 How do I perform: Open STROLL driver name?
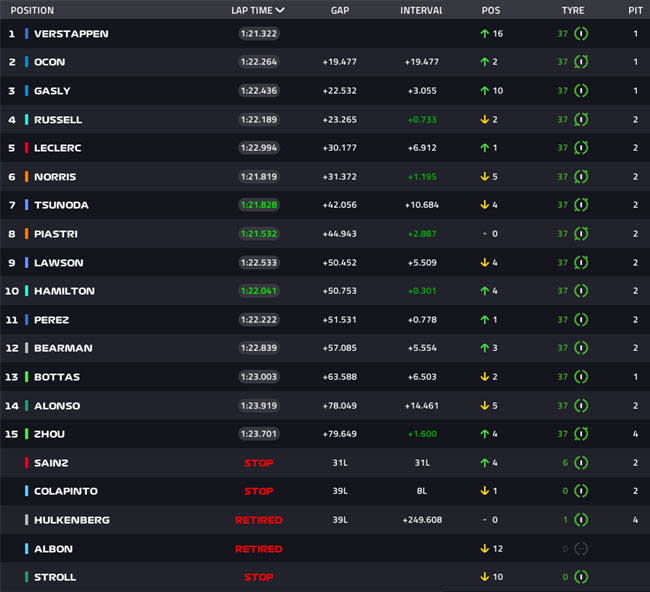pyautogui.click(x=55, y=577)
